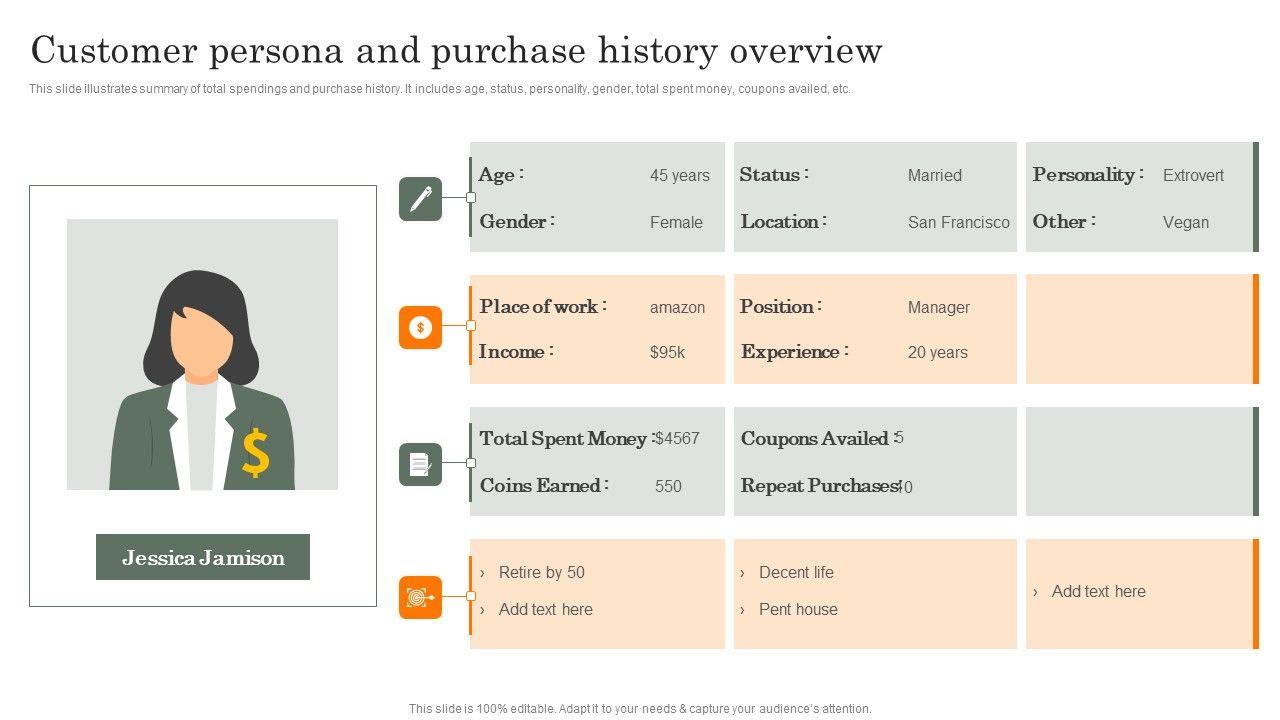This screenshot has width=1280, height=720.
Task: Select the 'Retire by 50' bullet
Action: 541,573
